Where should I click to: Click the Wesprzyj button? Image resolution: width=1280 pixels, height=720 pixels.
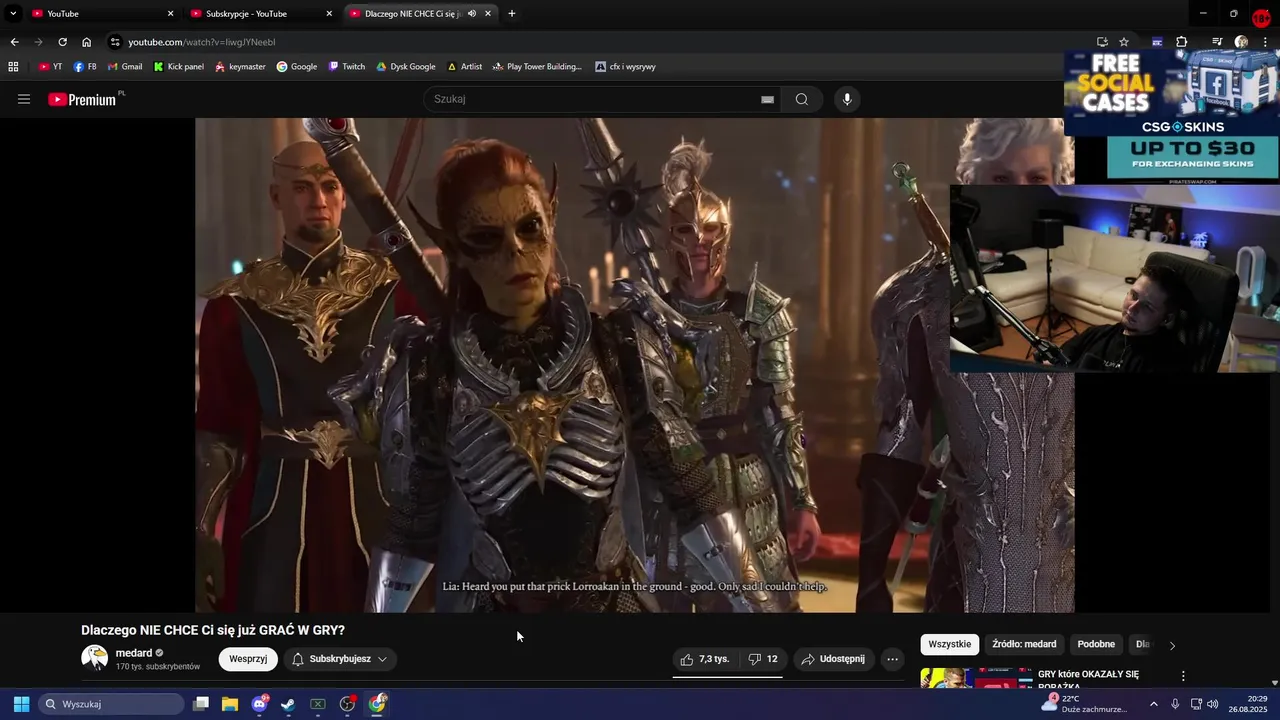pos(248,659)
